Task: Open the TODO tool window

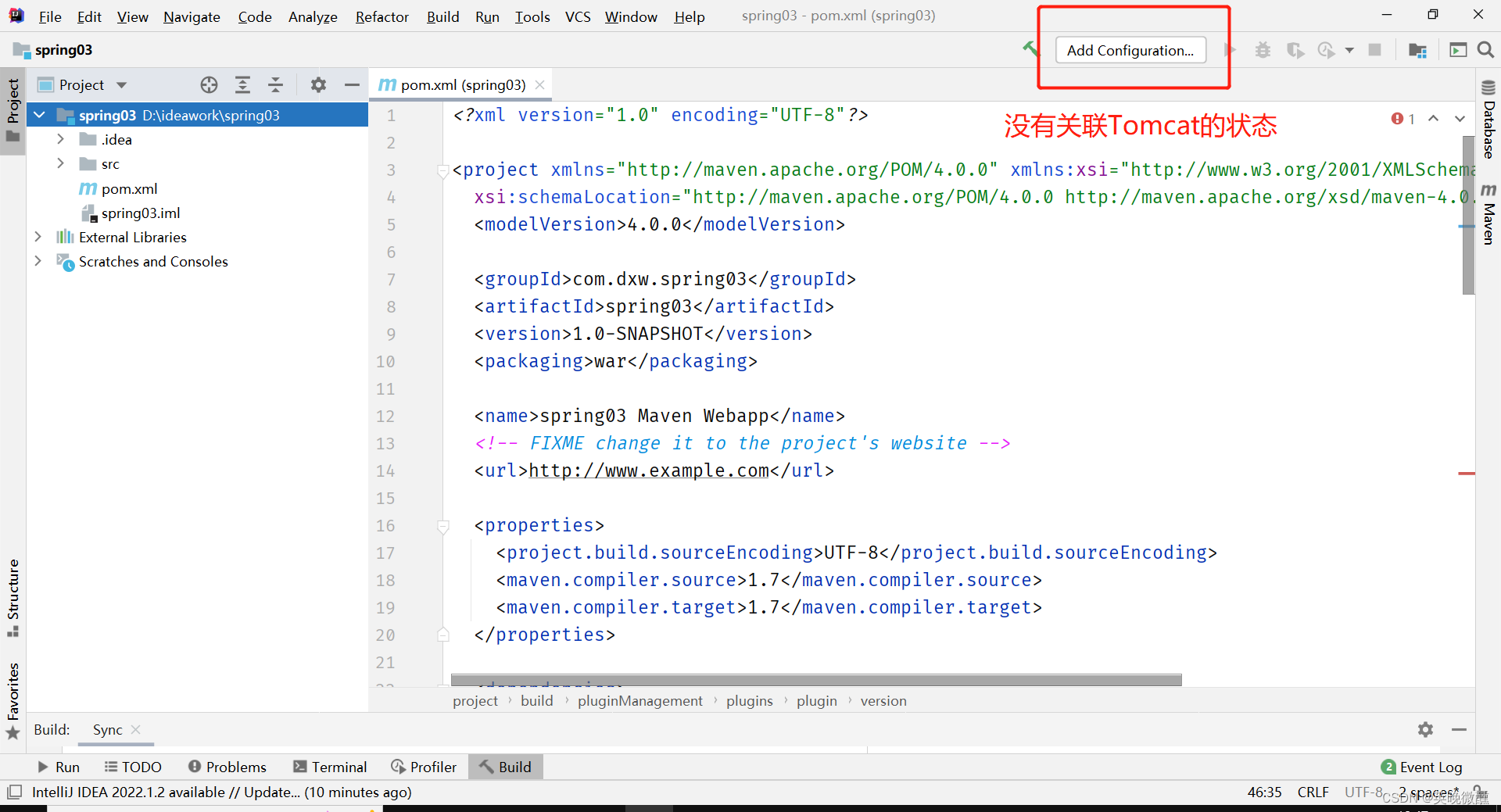Action: pyautogui.click(x=133, y=767)
